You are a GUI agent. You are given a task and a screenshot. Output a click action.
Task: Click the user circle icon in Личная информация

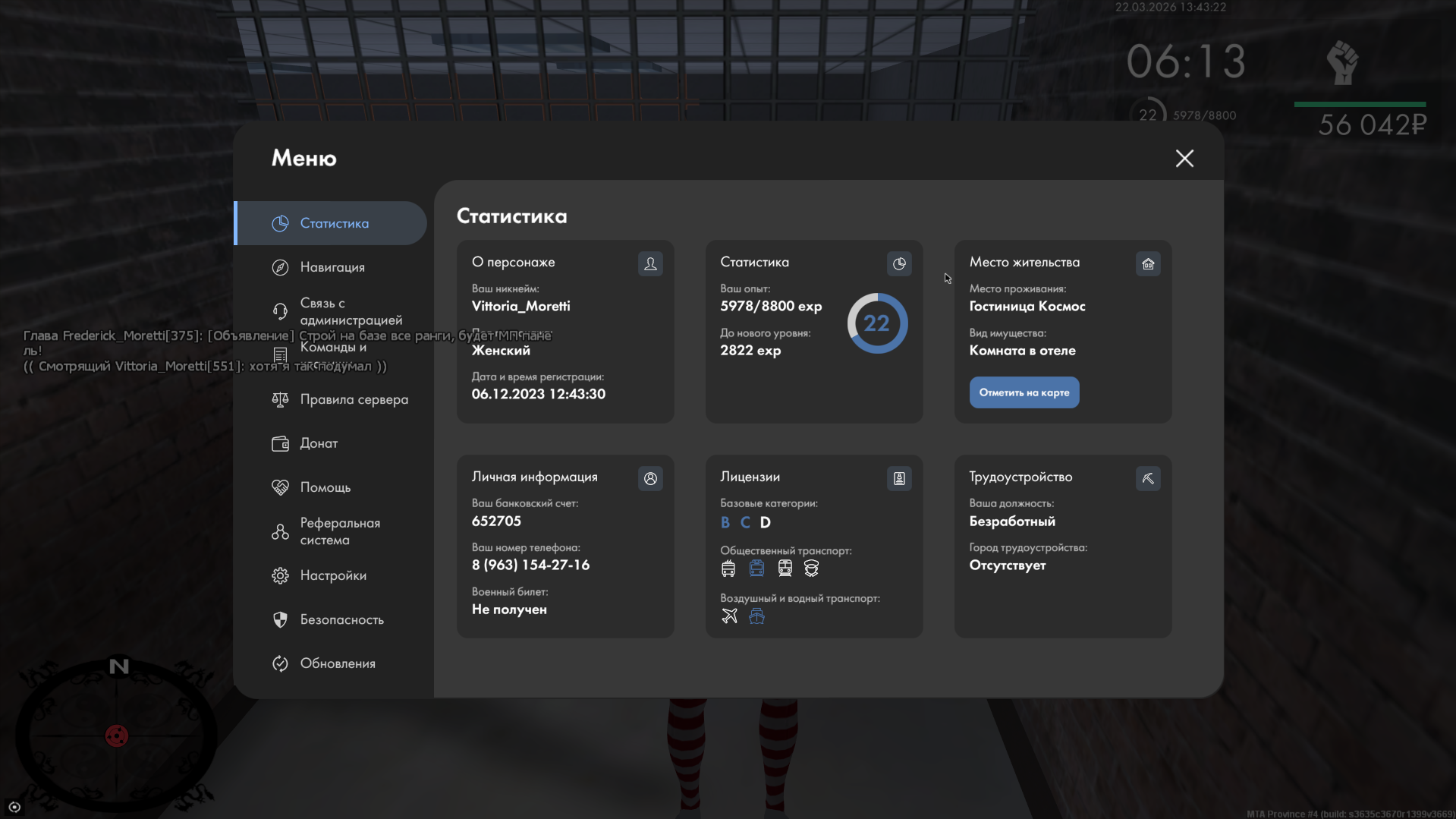pyautogui.click(x=650, y=478)
